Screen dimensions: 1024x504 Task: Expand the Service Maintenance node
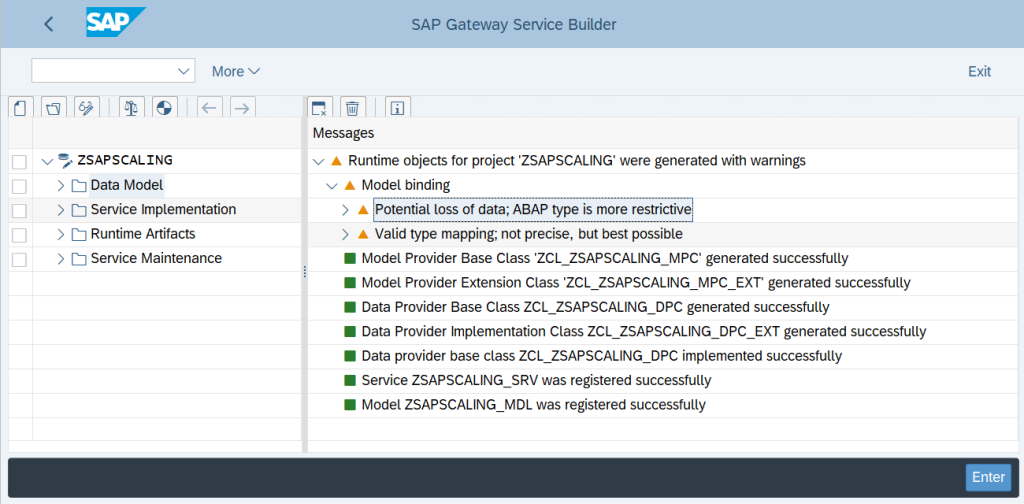click(61, 259)
